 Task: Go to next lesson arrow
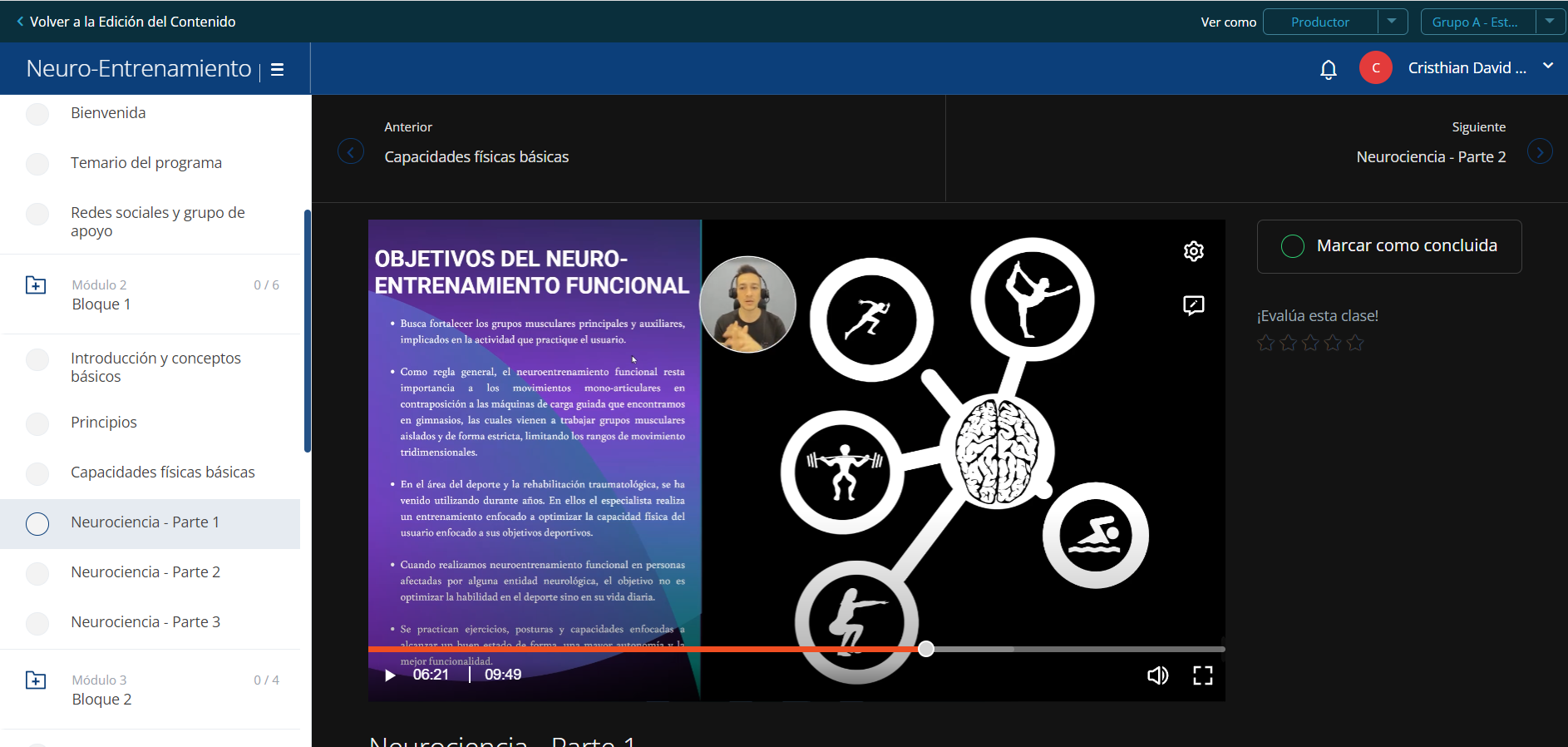click(x=1540, y=151)
